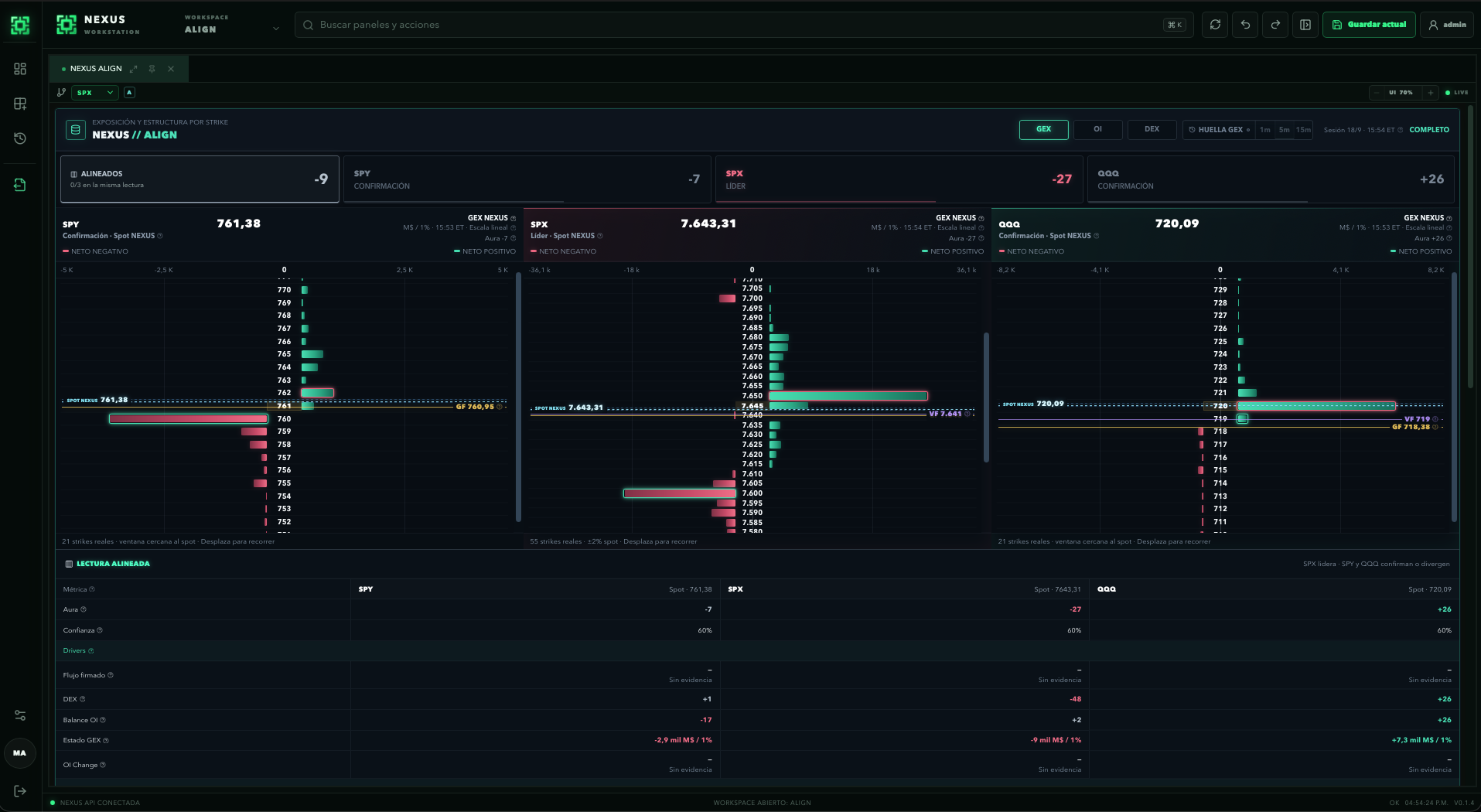The height and width of the screenshot is (812, 1481).
Task: Click the Nexus logo at top-left corner
Action: pos(20,25)
